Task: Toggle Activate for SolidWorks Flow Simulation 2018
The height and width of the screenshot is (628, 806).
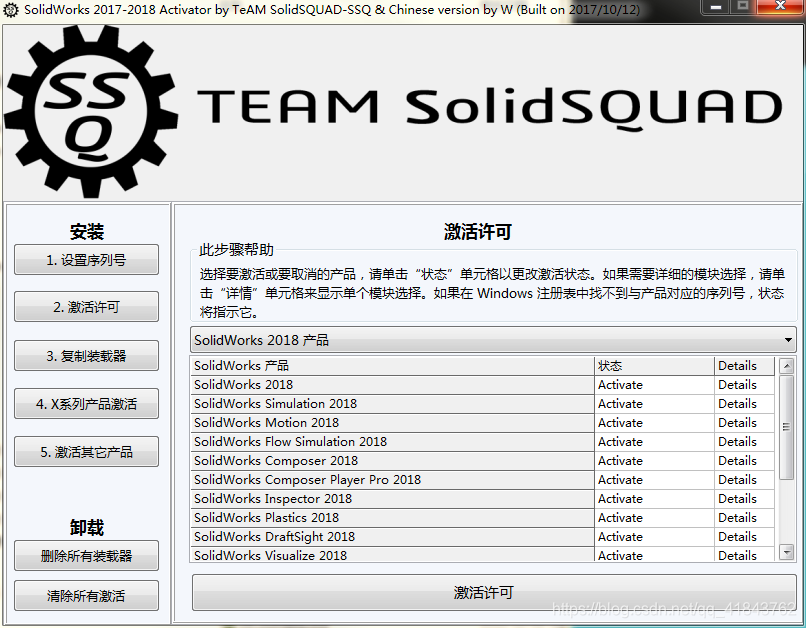Action: 654,442
